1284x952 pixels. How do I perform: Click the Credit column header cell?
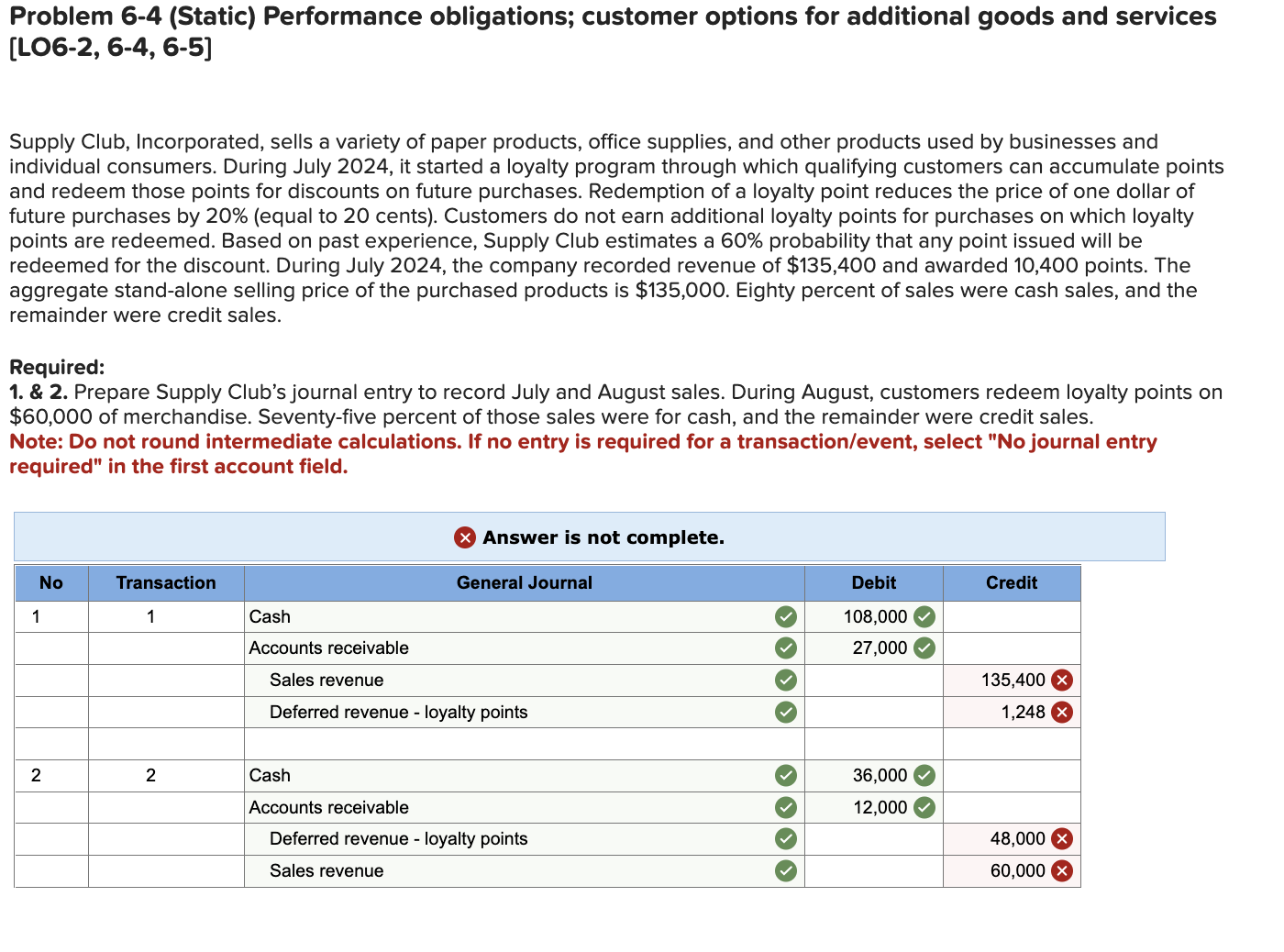pos(1012,582)
